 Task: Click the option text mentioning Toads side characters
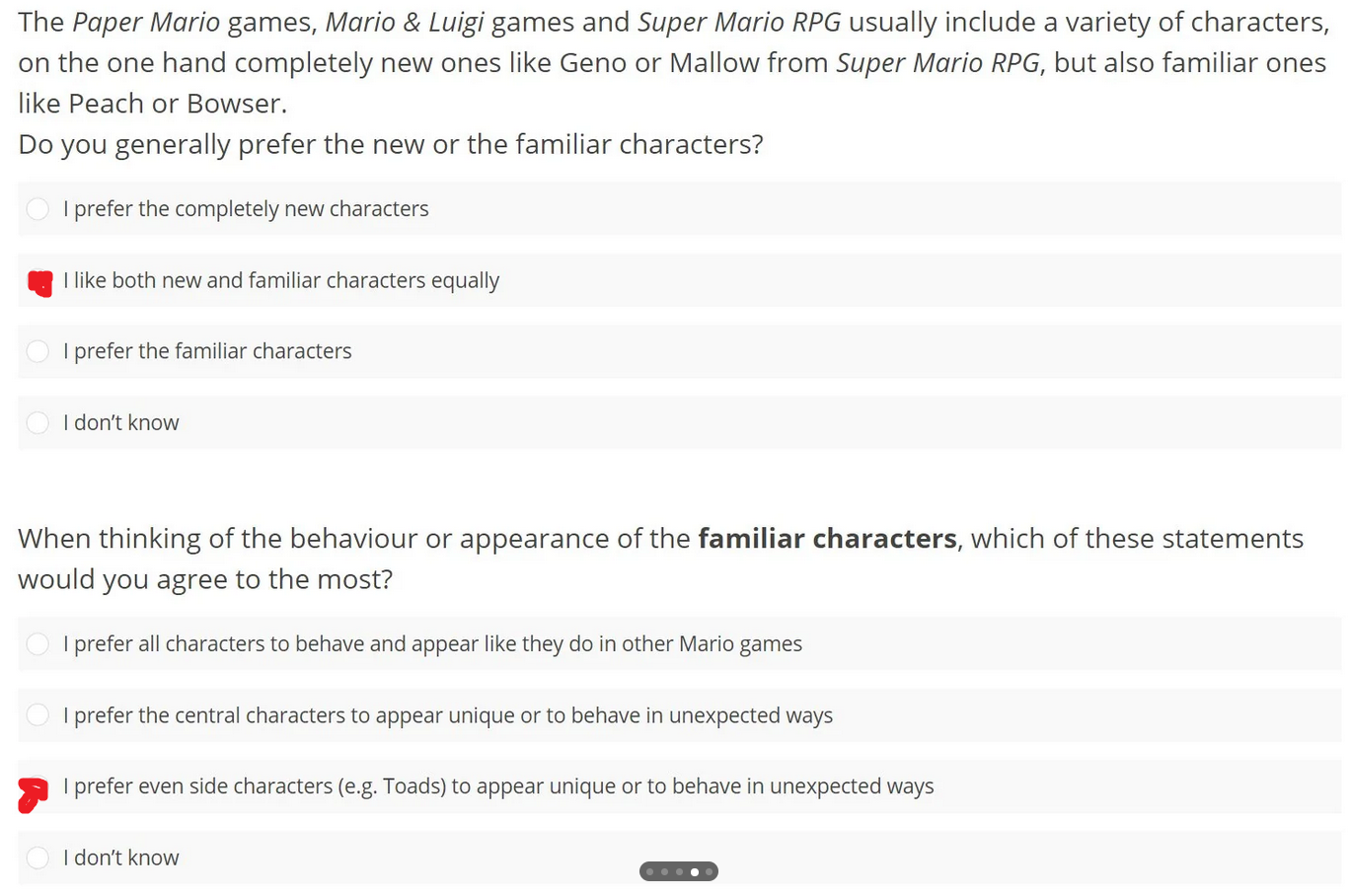point(498,786)
